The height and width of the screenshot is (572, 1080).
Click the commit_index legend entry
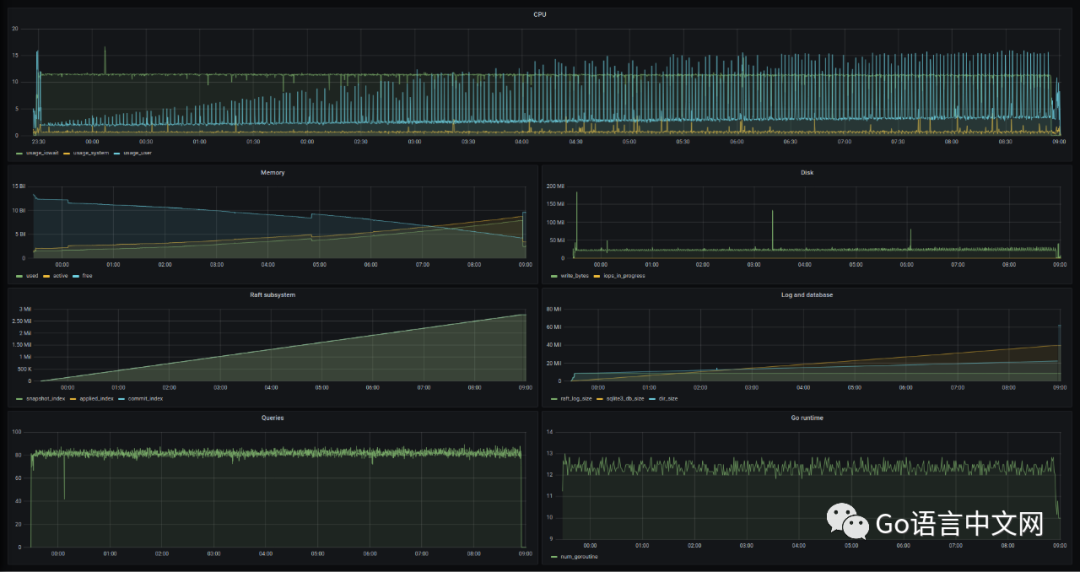point(143,398)
